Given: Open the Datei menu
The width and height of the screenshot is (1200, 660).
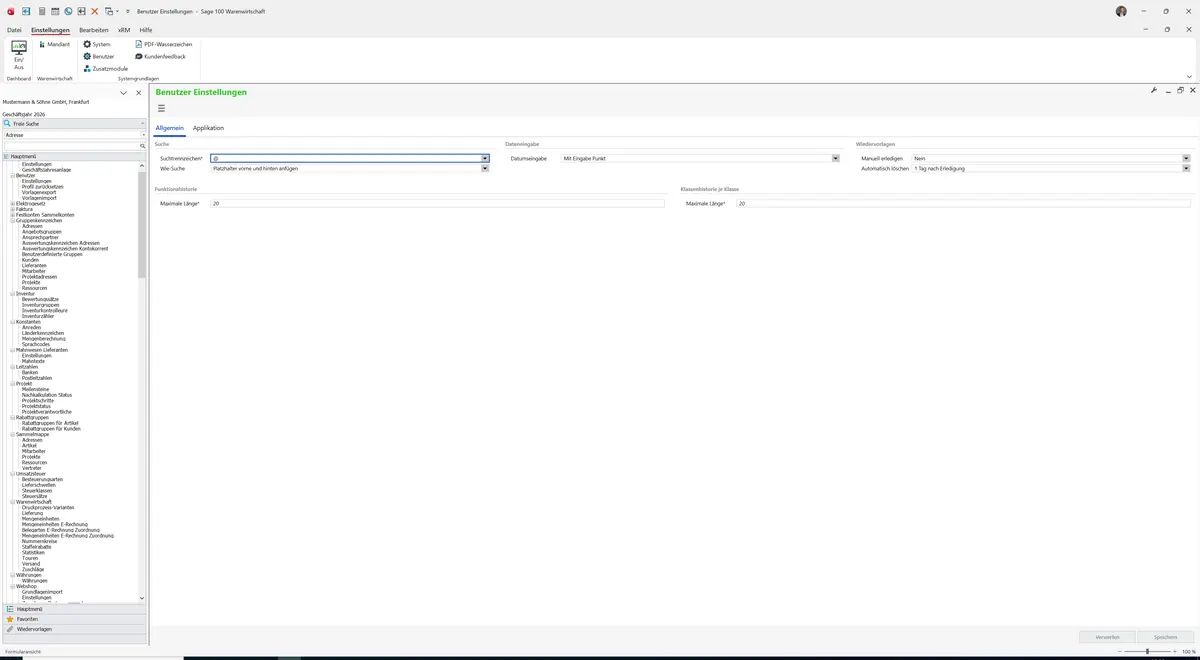Looking at the screenshot, I should (14, 30).
